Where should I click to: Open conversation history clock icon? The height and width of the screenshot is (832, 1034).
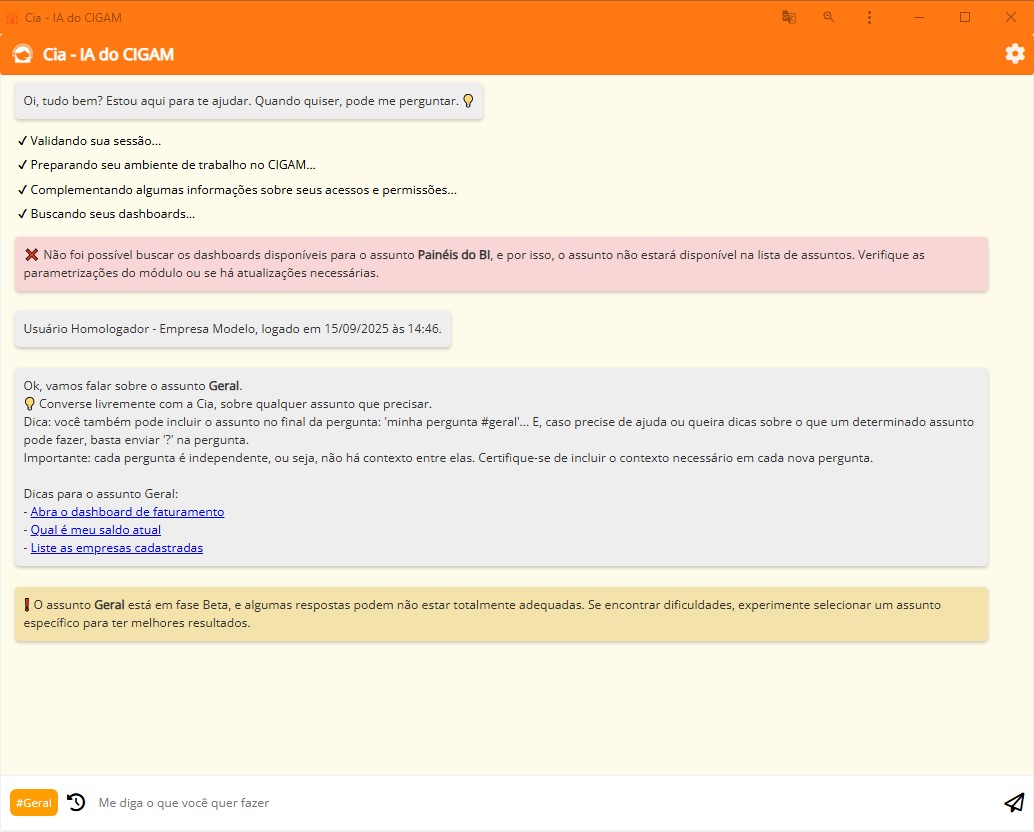[76, 802]
